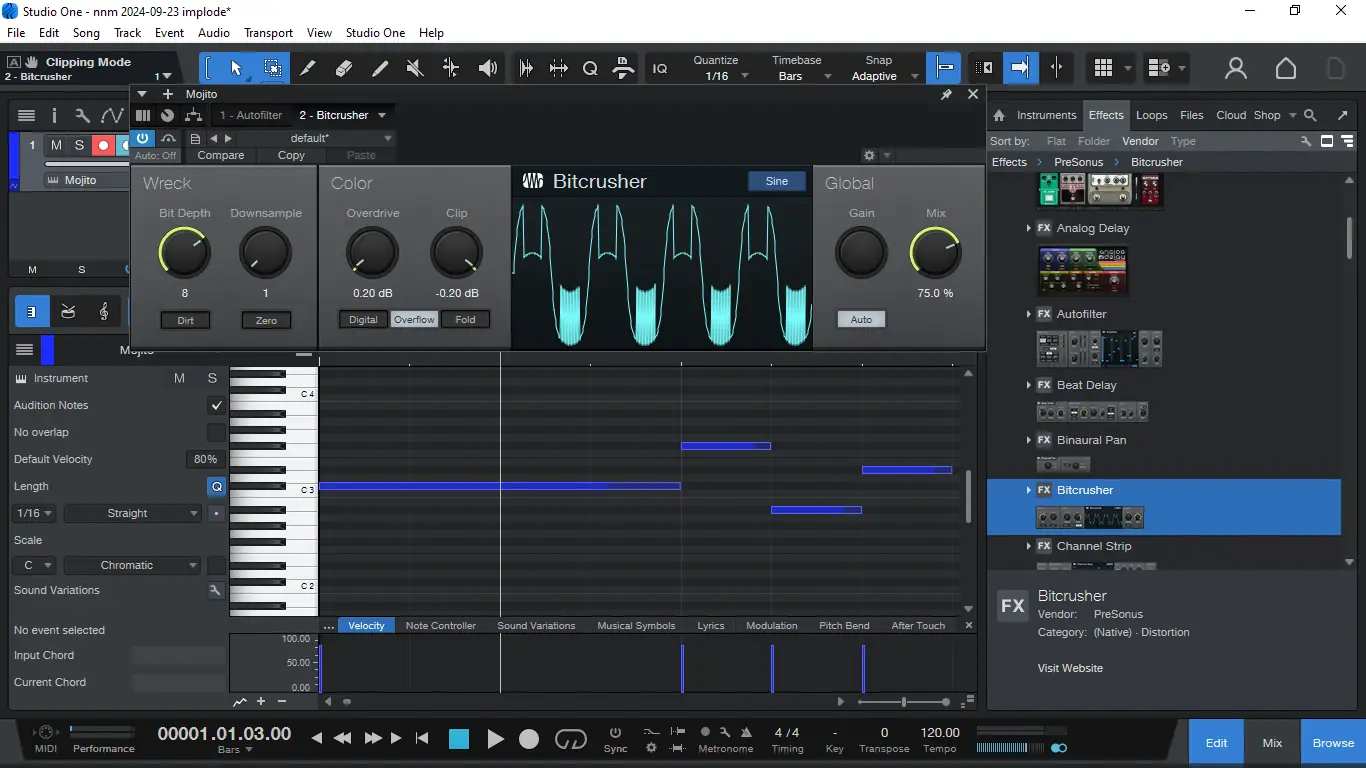Open the Studio One account profile icon
Image resolution: width=1366 pixels, height=768 pixels.
[x=1236, y=68]
